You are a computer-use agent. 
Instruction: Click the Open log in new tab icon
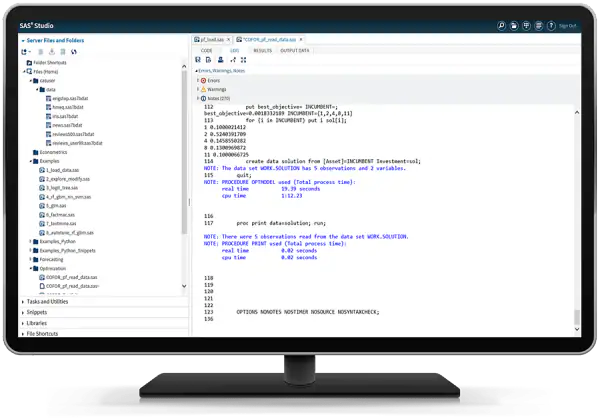pos(233,60)
